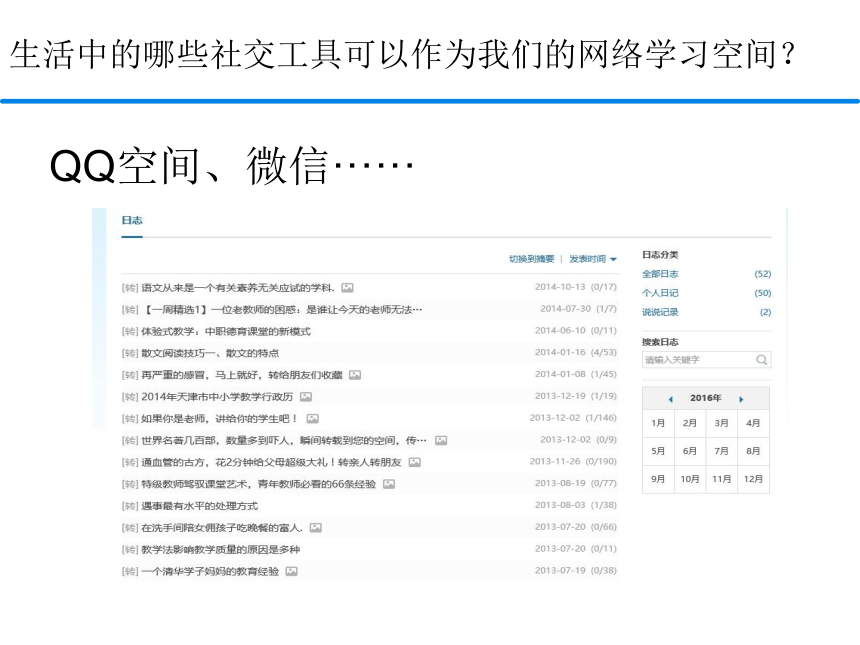Go to previous year with left arrow
Screen dimensions: 860x645
coord(670,399)
